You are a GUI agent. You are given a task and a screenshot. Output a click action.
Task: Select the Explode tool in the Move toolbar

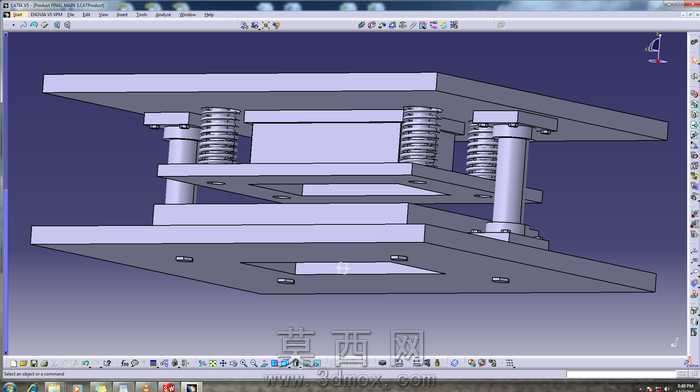[x=266, y=25]
